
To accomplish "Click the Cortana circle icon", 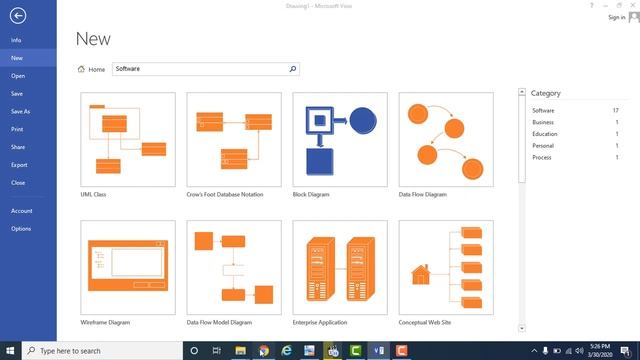I will [x=194, y=351].
